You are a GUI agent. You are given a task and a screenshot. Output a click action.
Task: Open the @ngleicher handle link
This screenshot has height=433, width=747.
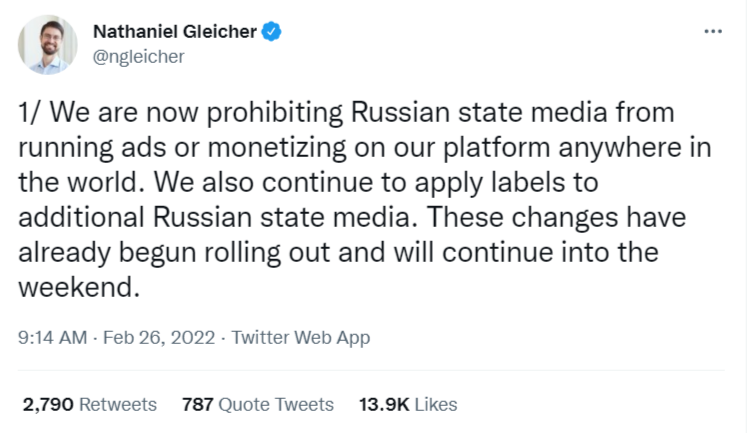click(x=138, y=57)
